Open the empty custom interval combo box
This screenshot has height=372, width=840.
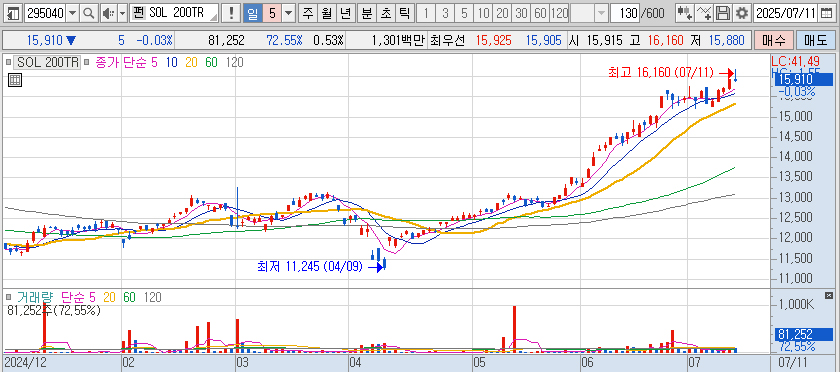(x=589, y=13)
